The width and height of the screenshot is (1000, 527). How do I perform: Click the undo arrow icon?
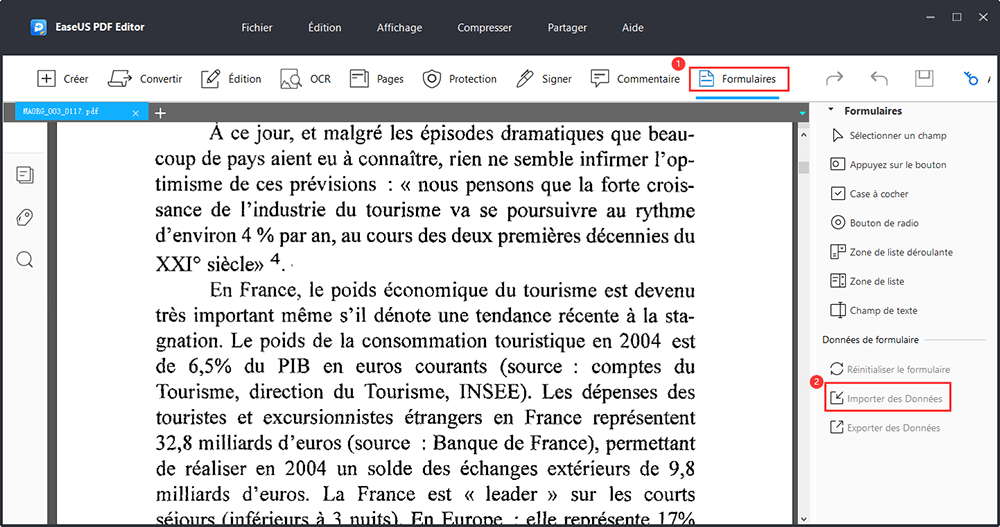tap(879, 78)
